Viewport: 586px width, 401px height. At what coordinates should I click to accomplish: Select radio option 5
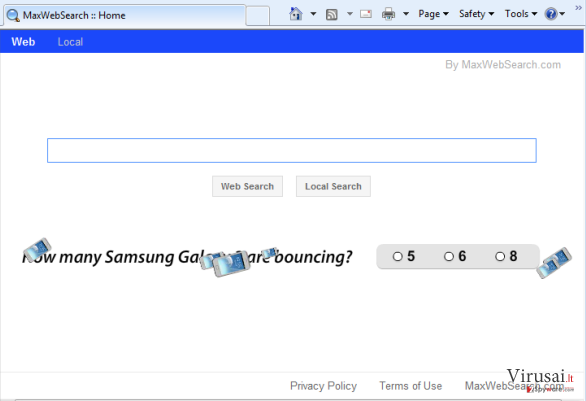398,256
